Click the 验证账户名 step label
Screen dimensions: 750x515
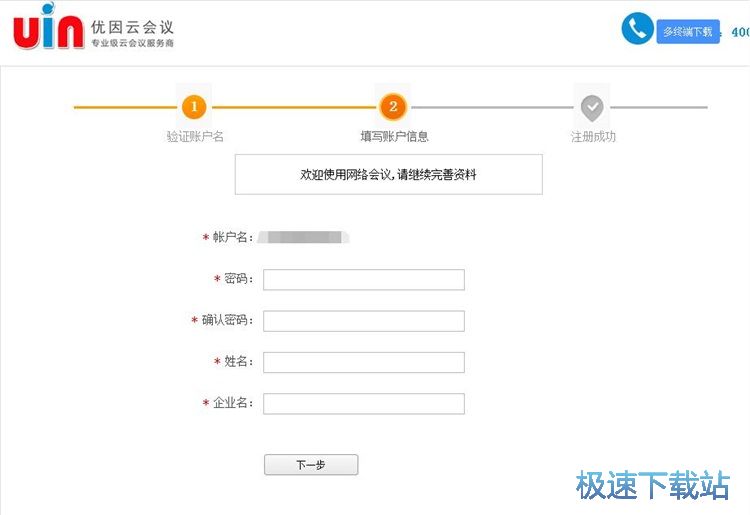195,136
